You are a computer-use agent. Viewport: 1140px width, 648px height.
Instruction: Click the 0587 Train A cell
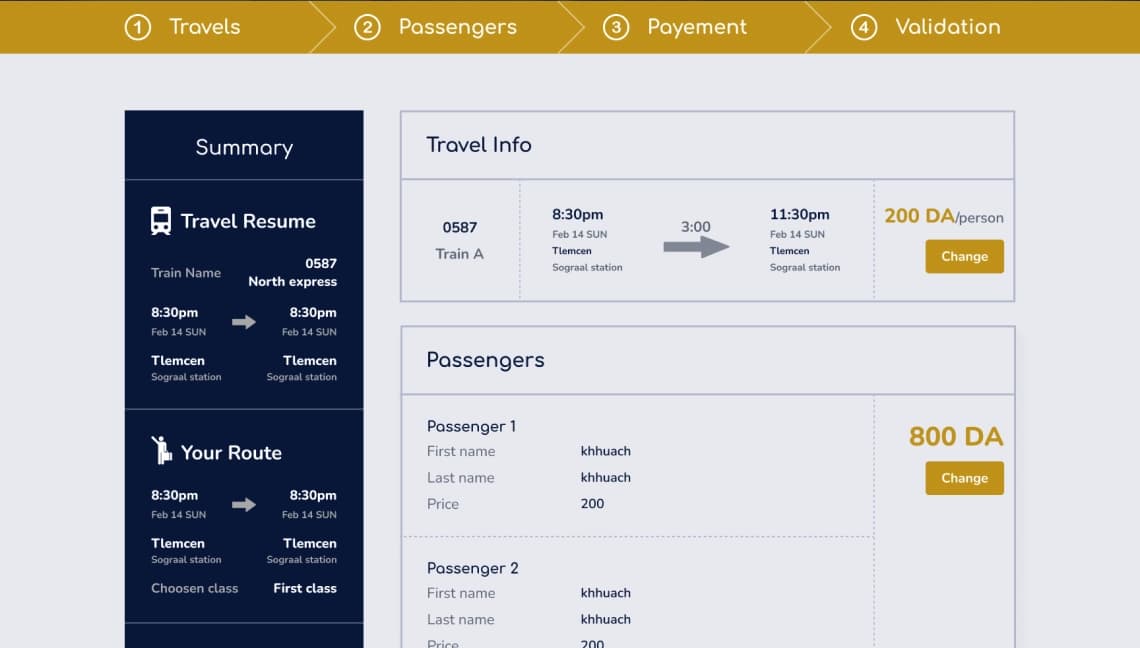click(460, 240)
